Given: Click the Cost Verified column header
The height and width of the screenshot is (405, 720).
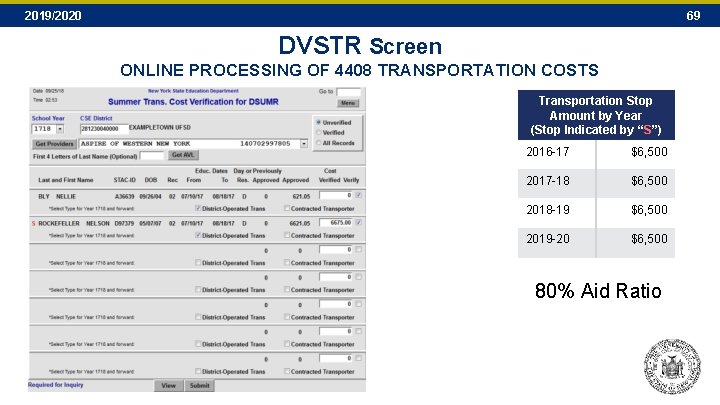Looking at the screenshot, I should [330, 175].
